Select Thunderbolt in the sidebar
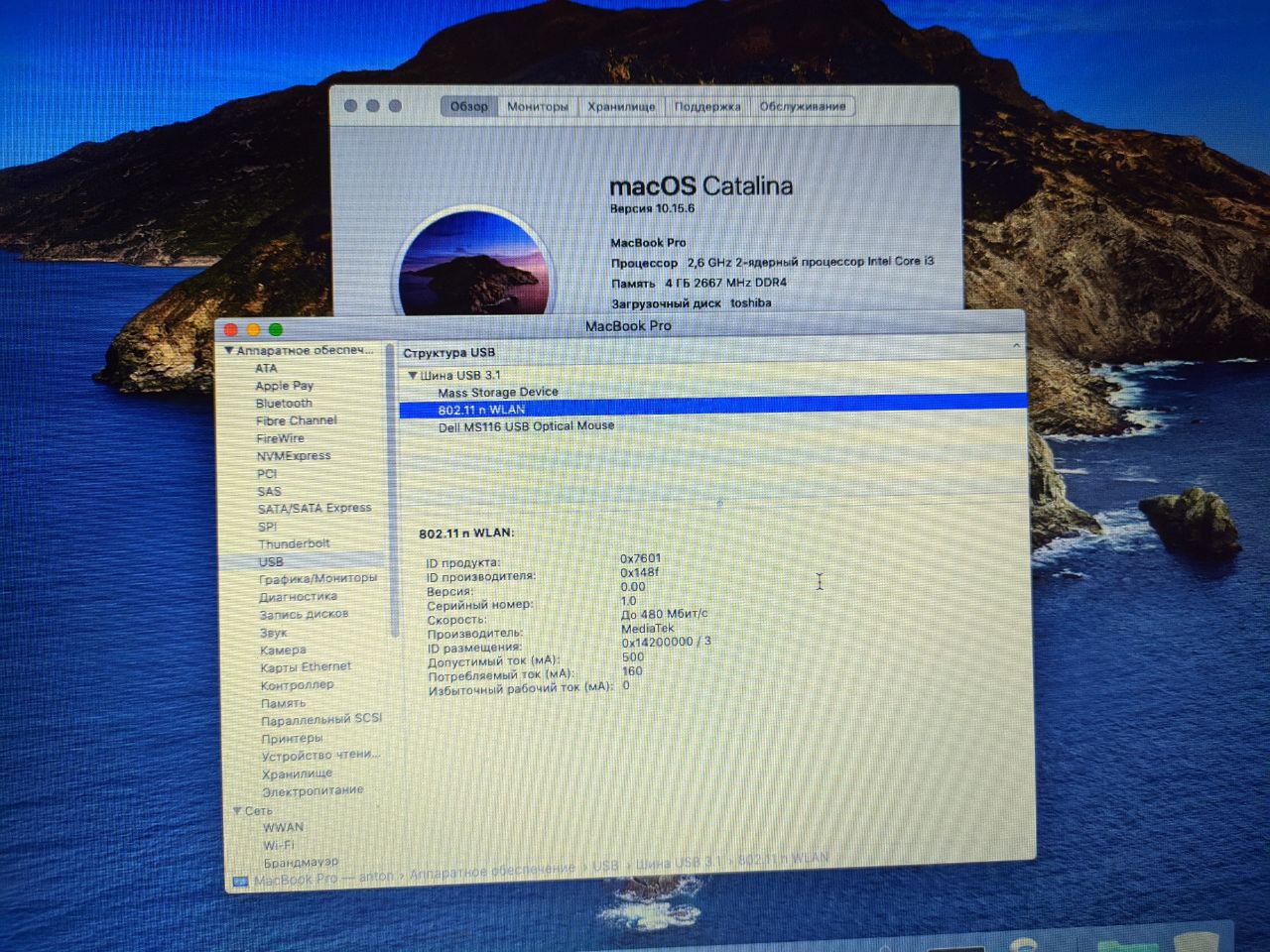 coord(294,543)
